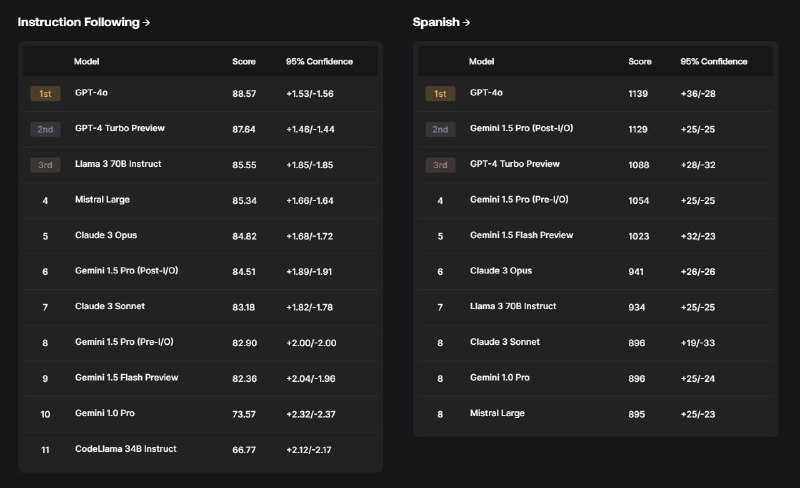800x488 pixels.
Task: Click the 1st place badge in Instruction Following
Action: tap(45, 94)
